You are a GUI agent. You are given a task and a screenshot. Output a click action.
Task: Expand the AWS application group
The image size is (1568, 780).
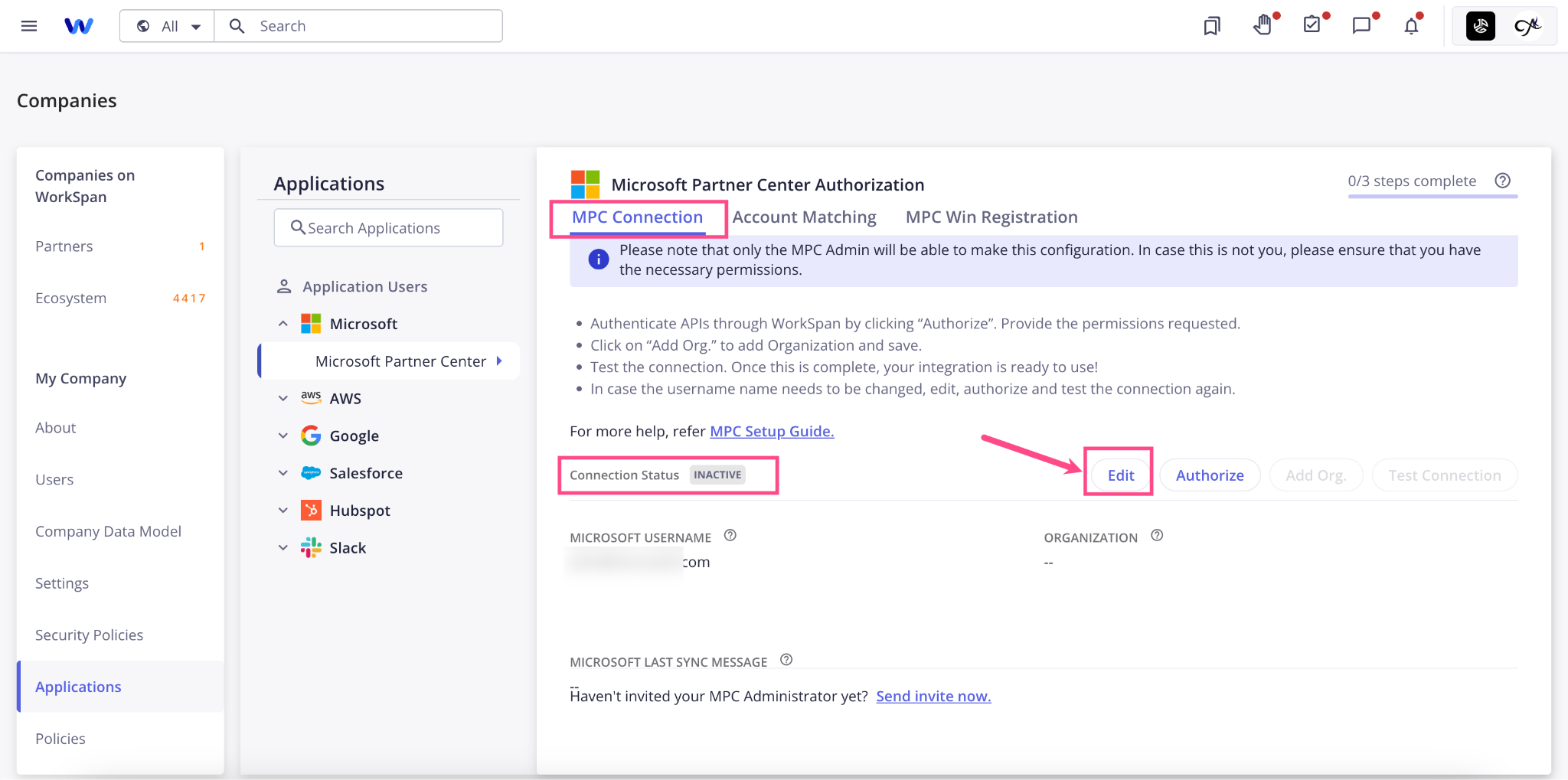click(283, 399)
